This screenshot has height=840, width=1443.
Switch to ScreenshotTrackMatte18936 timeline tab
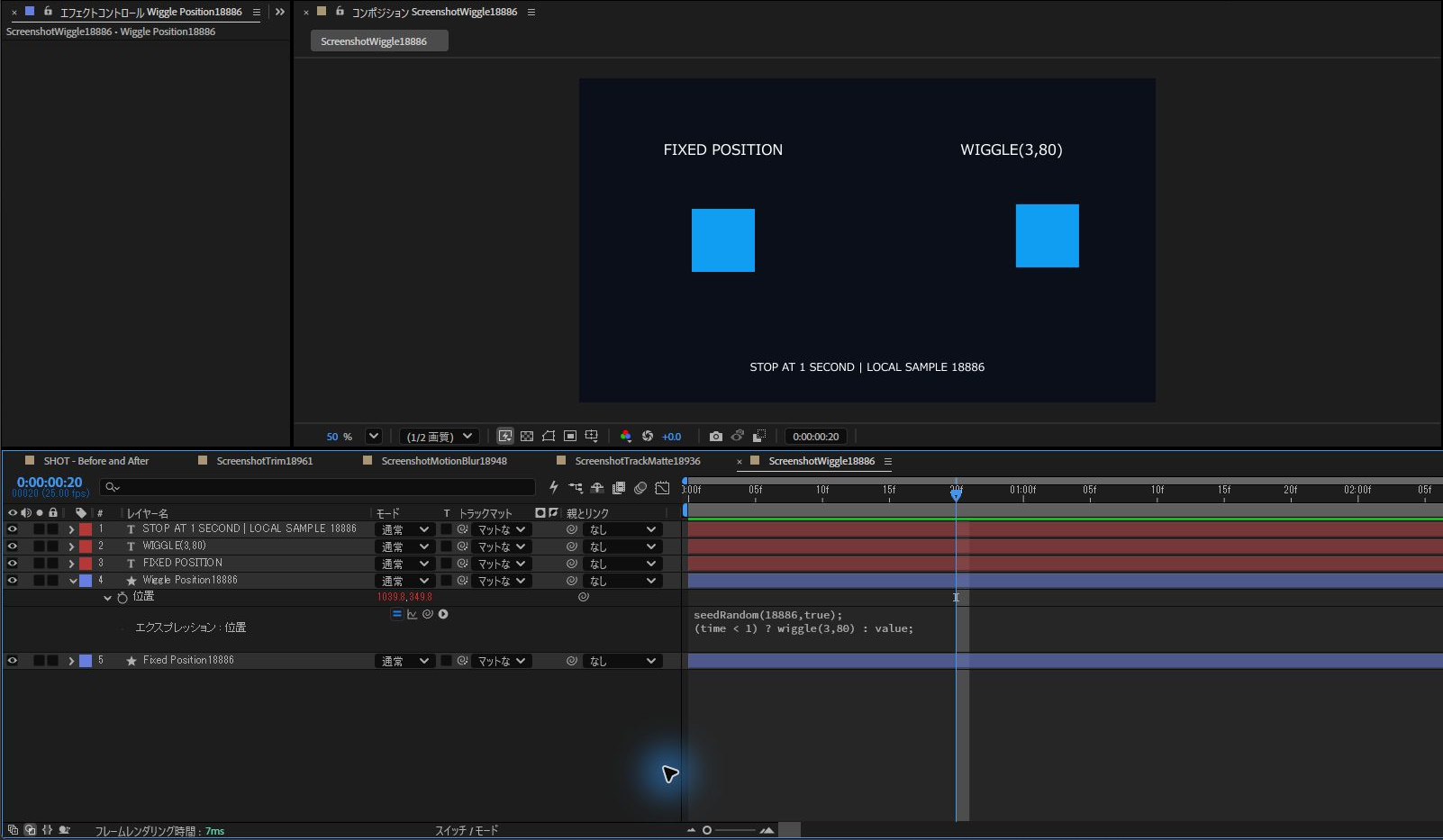[638, 461]
